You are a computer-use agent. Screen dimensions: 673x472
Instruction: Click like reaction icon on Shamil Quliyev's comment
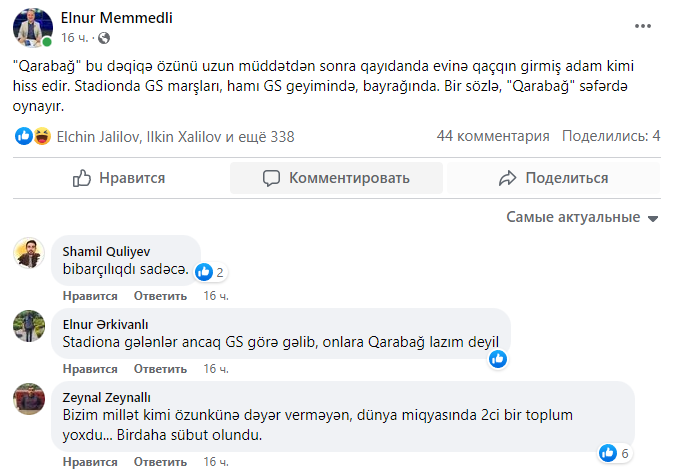click(204, 271)
